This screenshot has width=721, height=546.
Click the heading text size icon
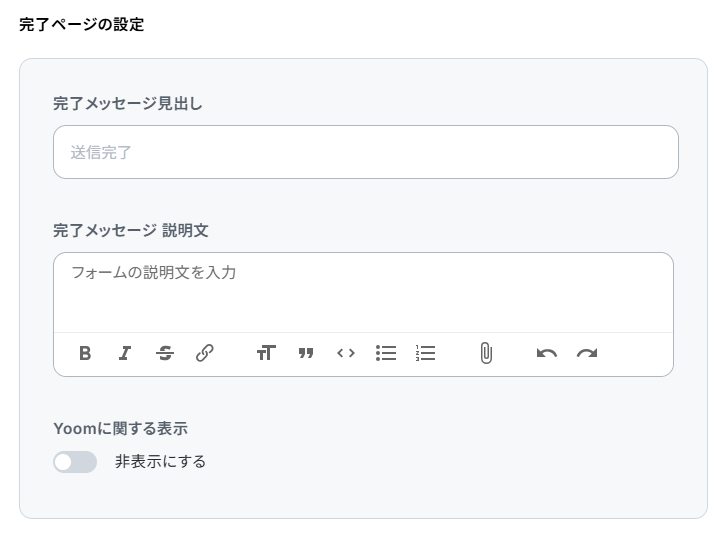pyautogui.click(x=265, y=353)
